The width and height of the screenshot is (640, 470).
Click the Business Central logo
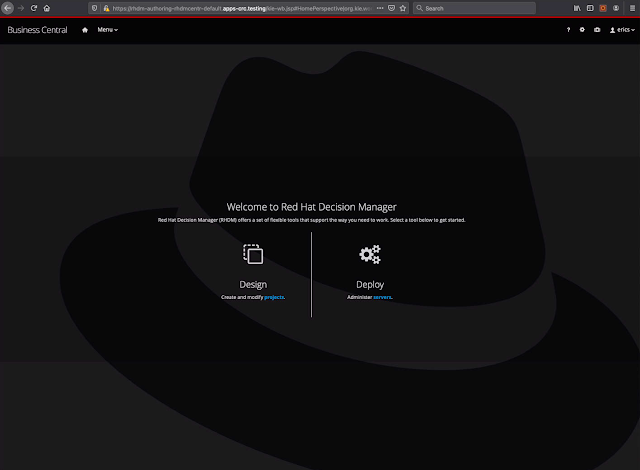pyautogui.click(x=37, y=30)
